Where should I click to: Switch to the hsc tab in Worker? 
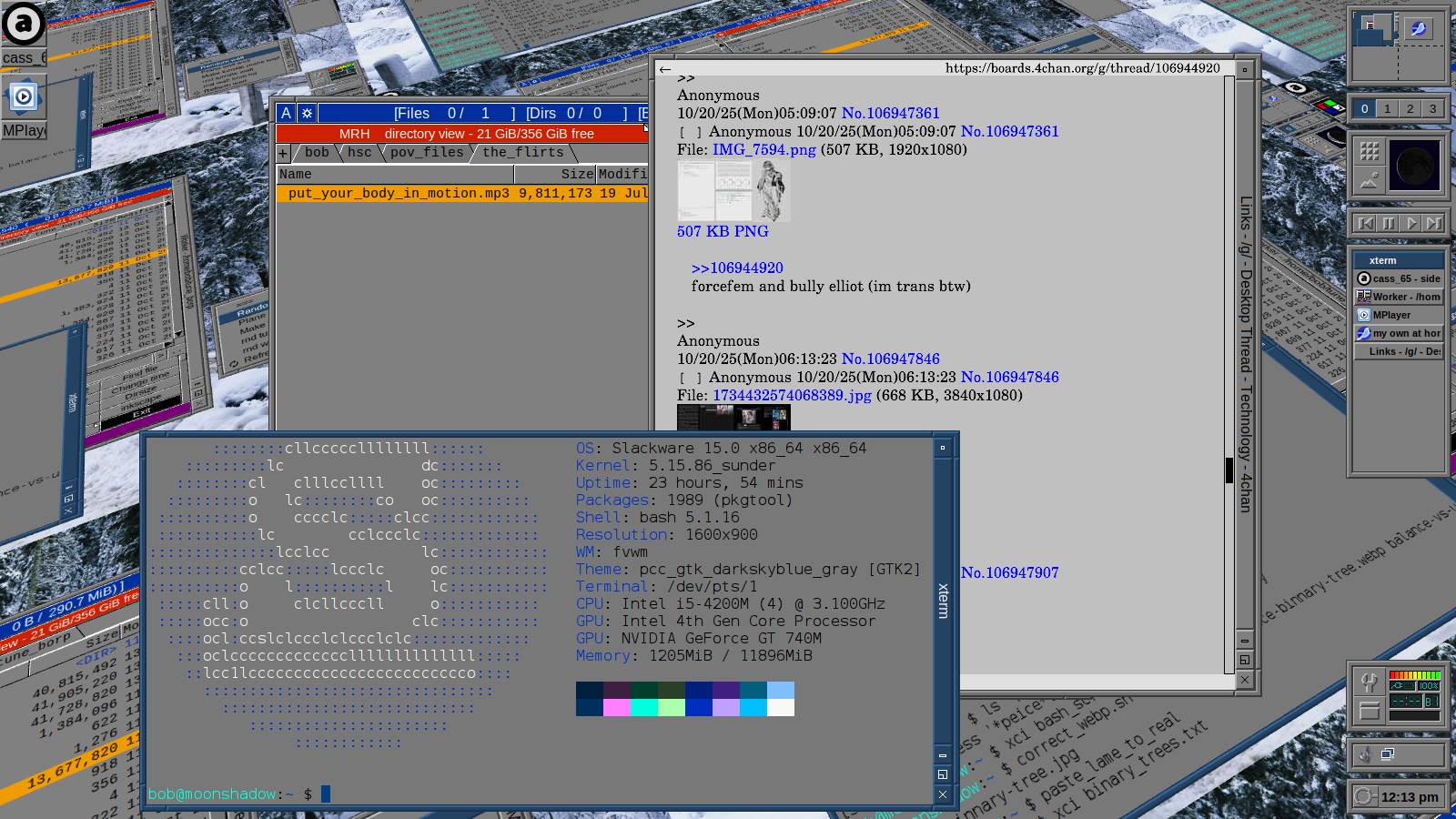click(x=359, y=153)
